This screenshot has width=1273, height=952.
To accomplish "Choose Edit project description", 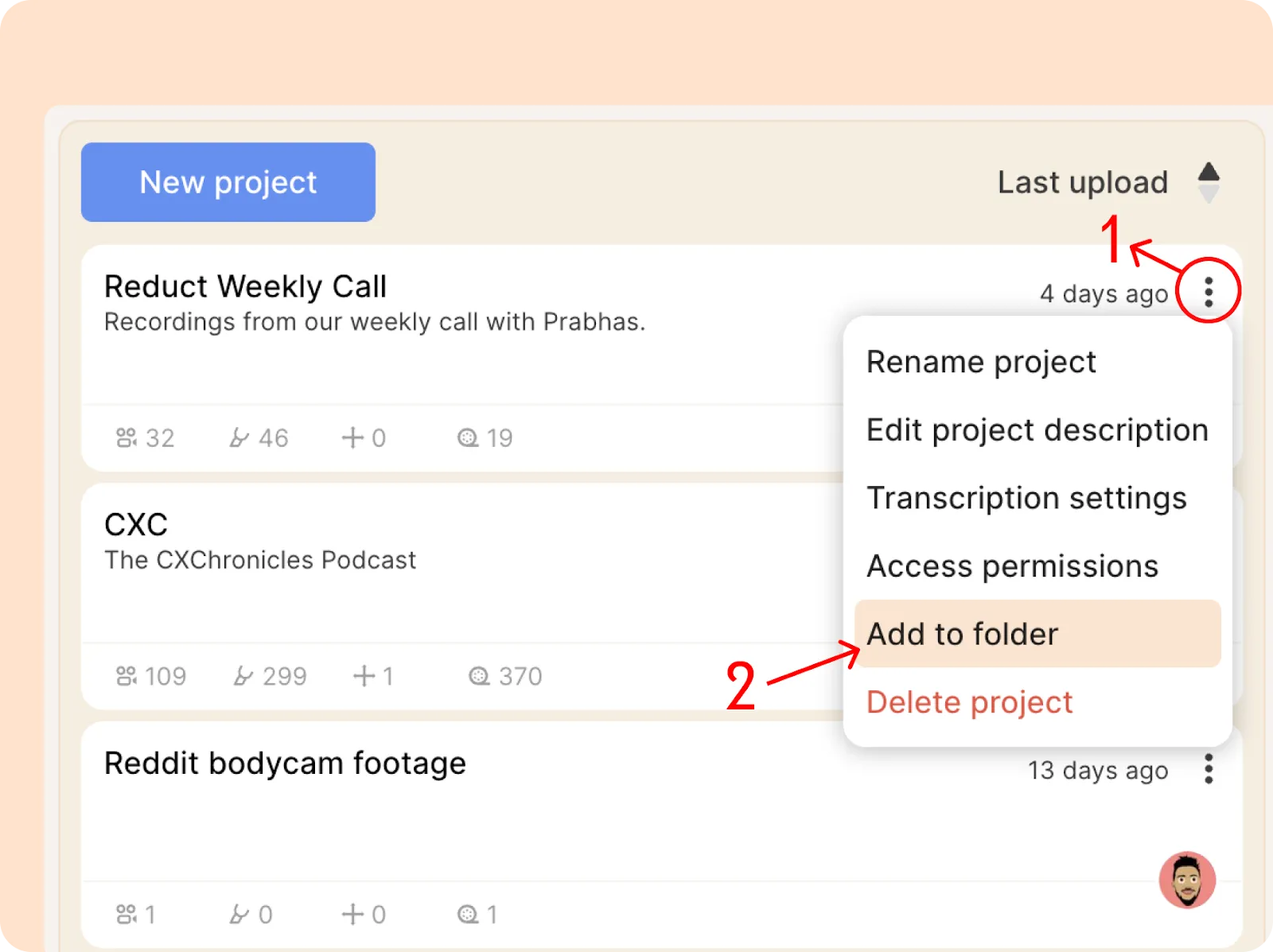I will click(1037, 430).
